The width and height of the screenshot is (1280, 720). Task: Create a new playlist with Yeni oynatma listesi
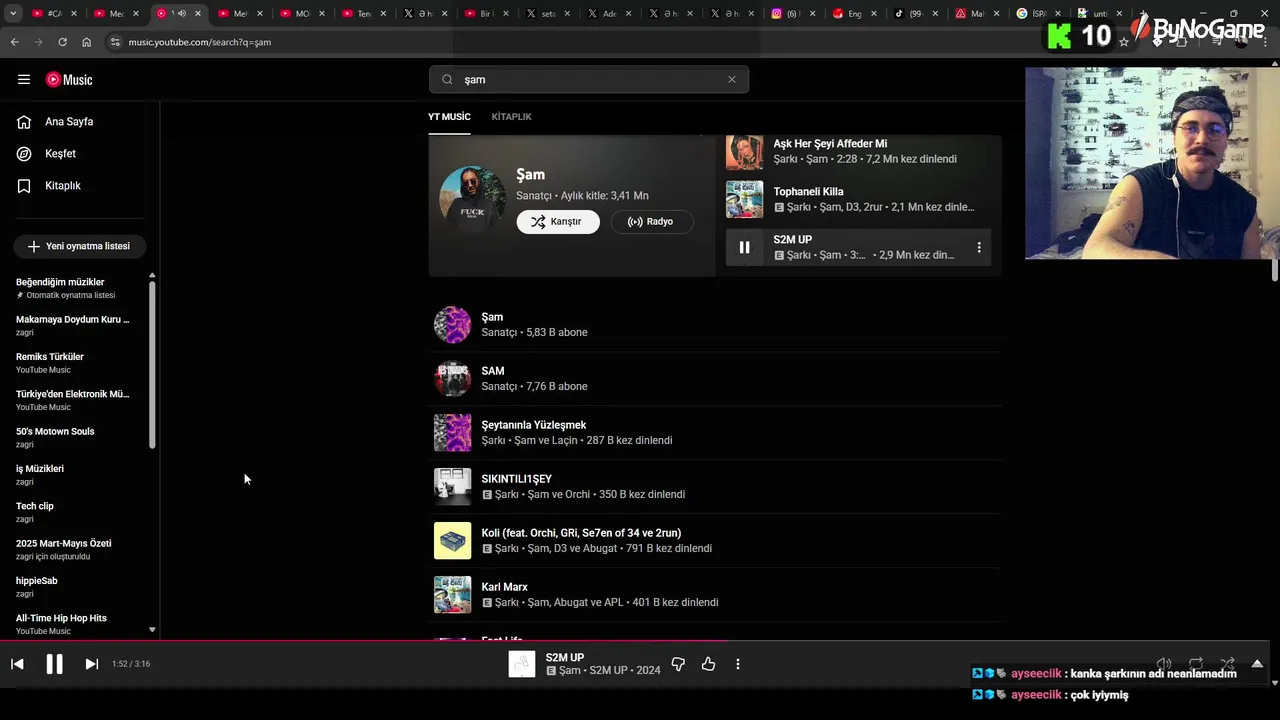point(79,246)
